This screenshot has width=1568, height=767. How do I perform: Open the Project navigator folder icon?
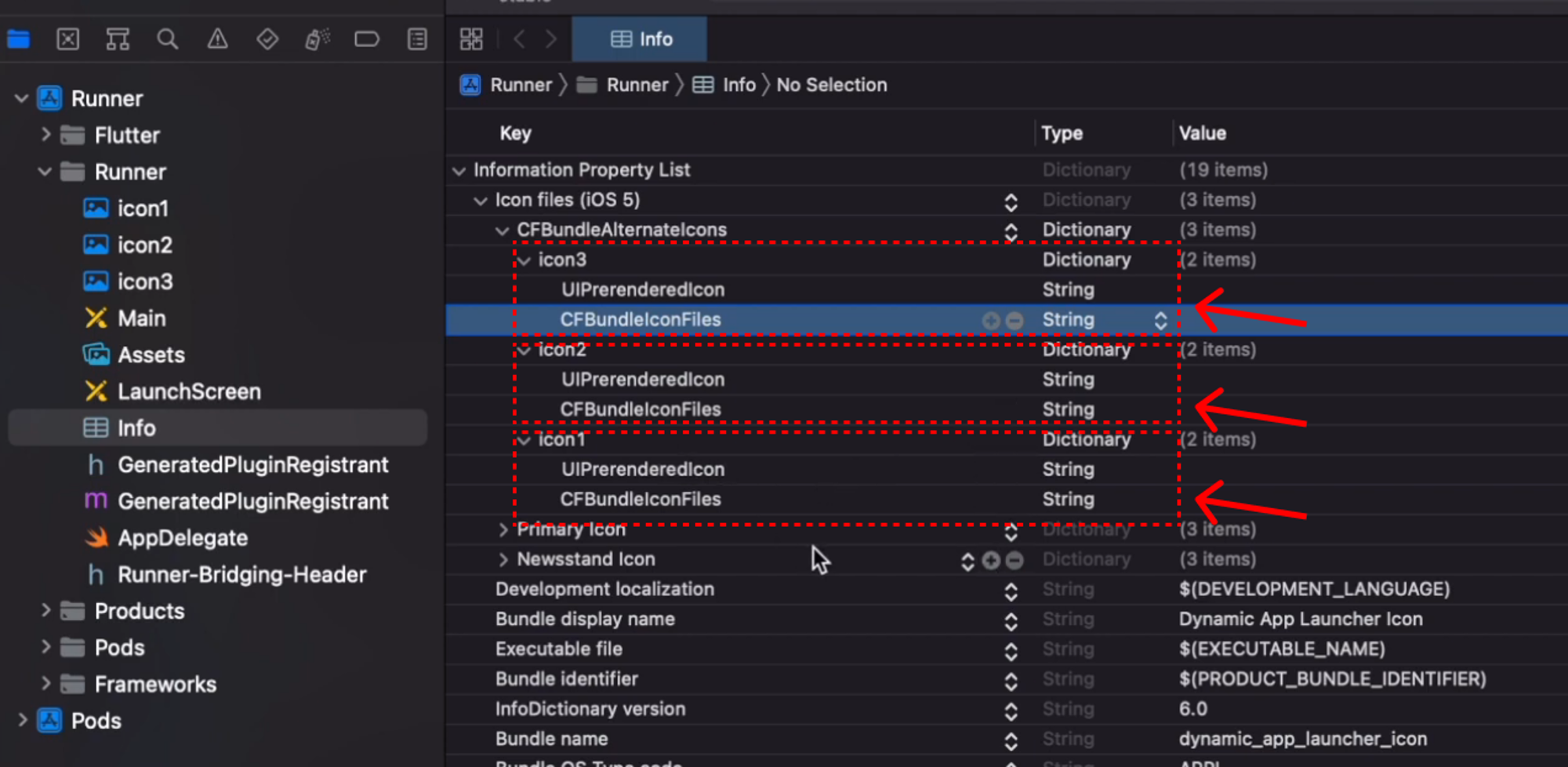click(x=19, y=38)
